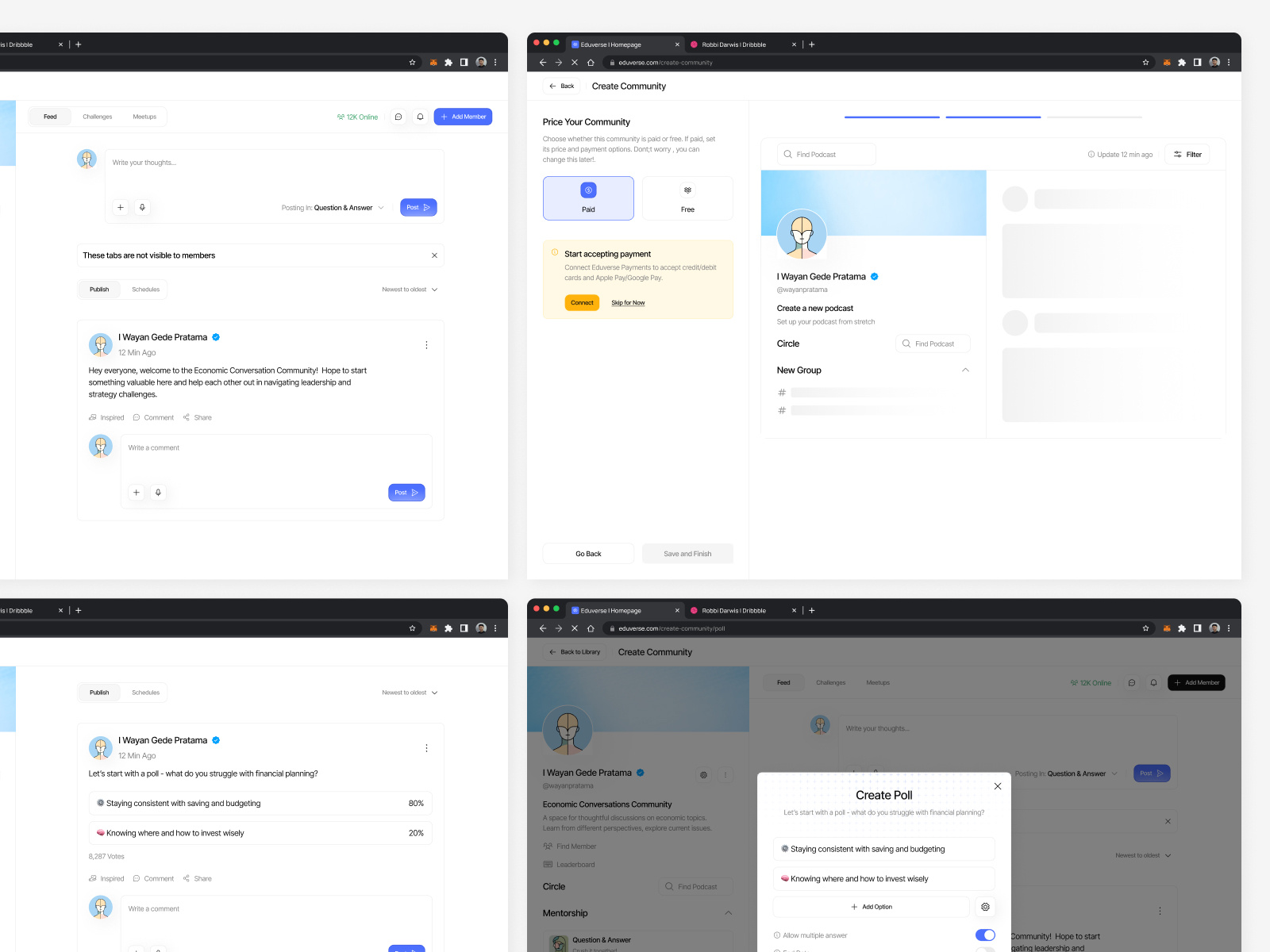Select the Free community pricing option

coord(687,198)
